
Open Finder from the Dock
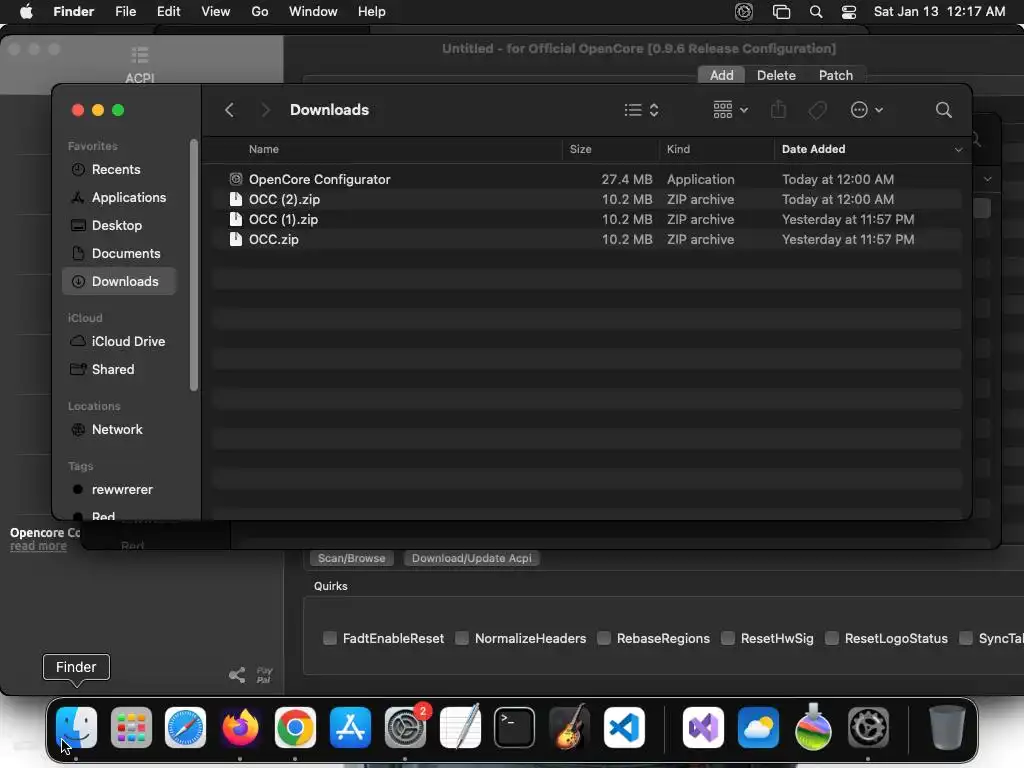(x=76, y=727)
